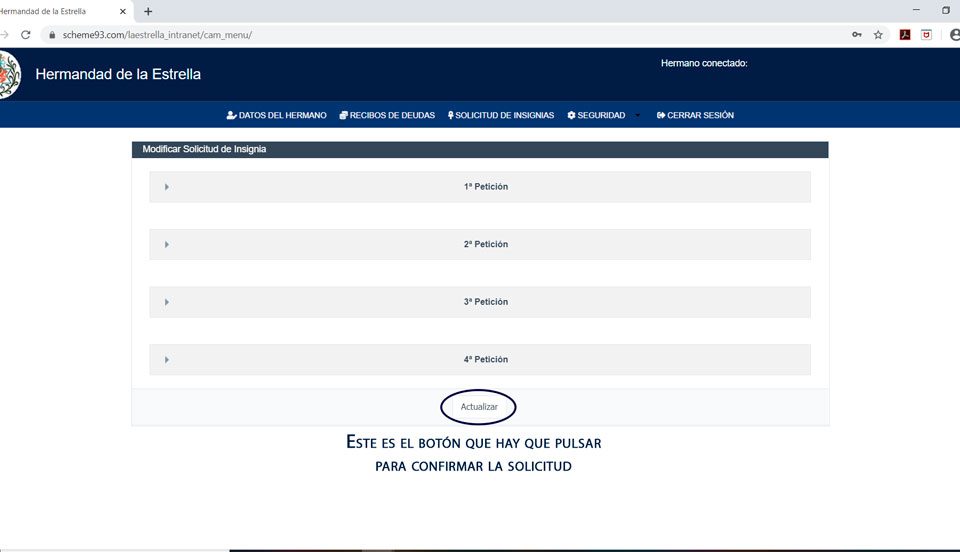Expand the 3ª Petición section
Screen dimensions: 960x552
point(480,302)
